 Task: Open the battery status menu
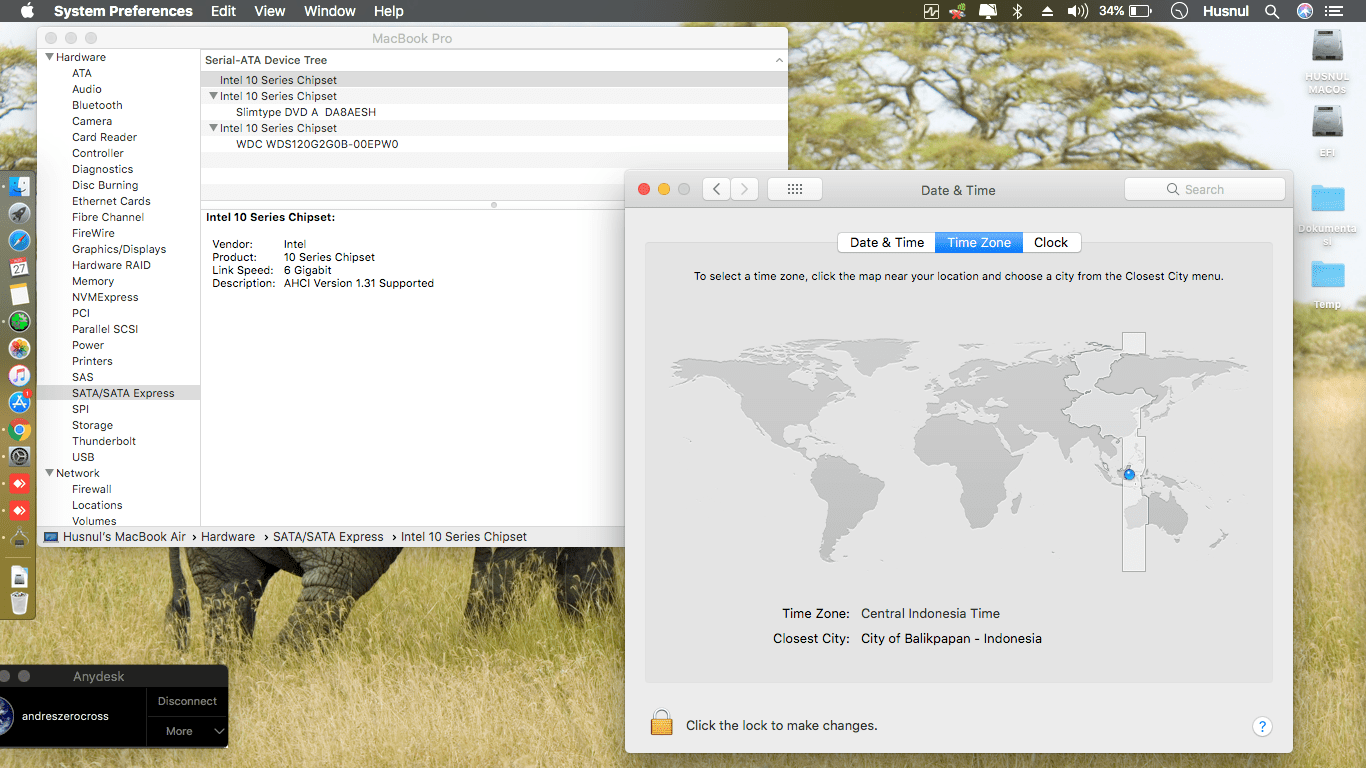pyautogui.click(x=1126, y=11)
